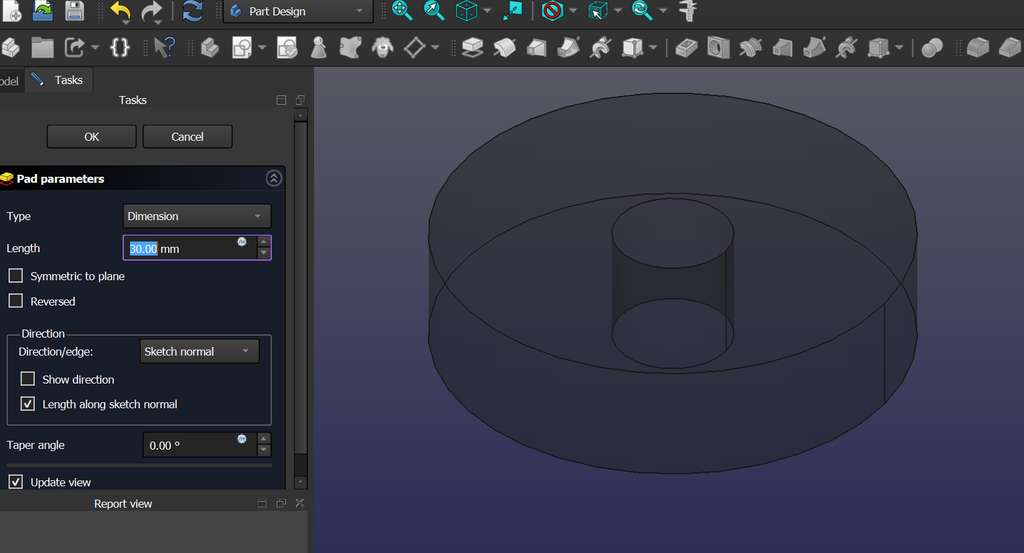The image size is (1024, 553).
Task: Collapse the Pad parameters section
Action: tap(274, 178)
